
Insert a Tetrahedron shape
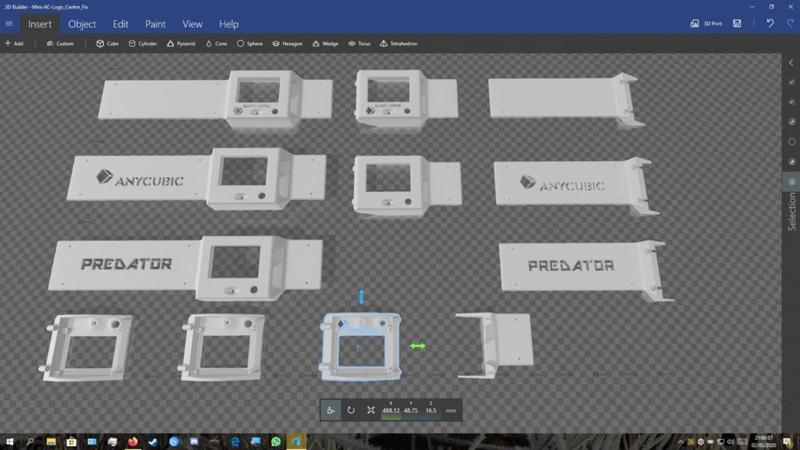(398, 44)
